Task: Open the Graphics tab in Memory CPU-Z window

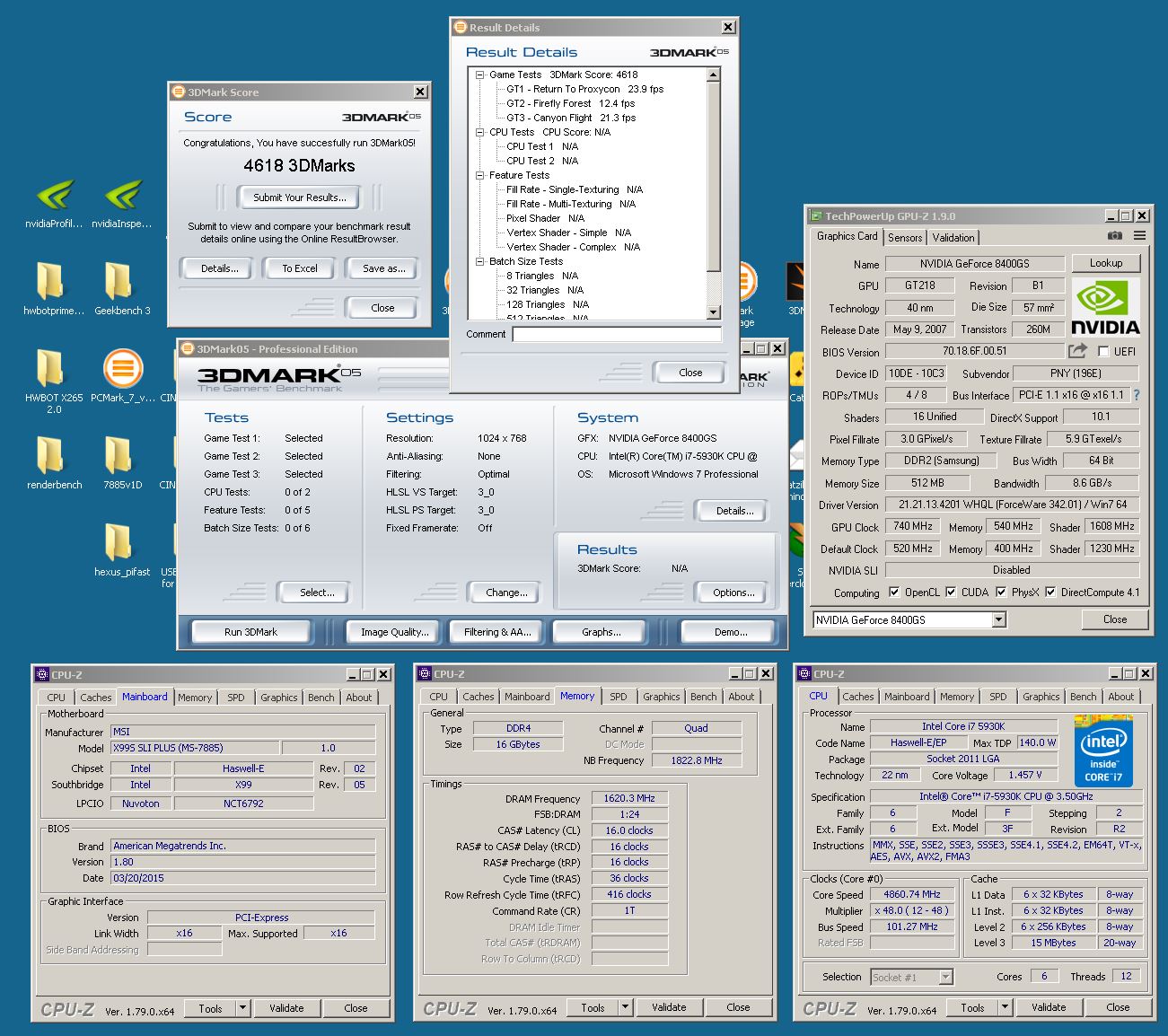Action: 662,697
